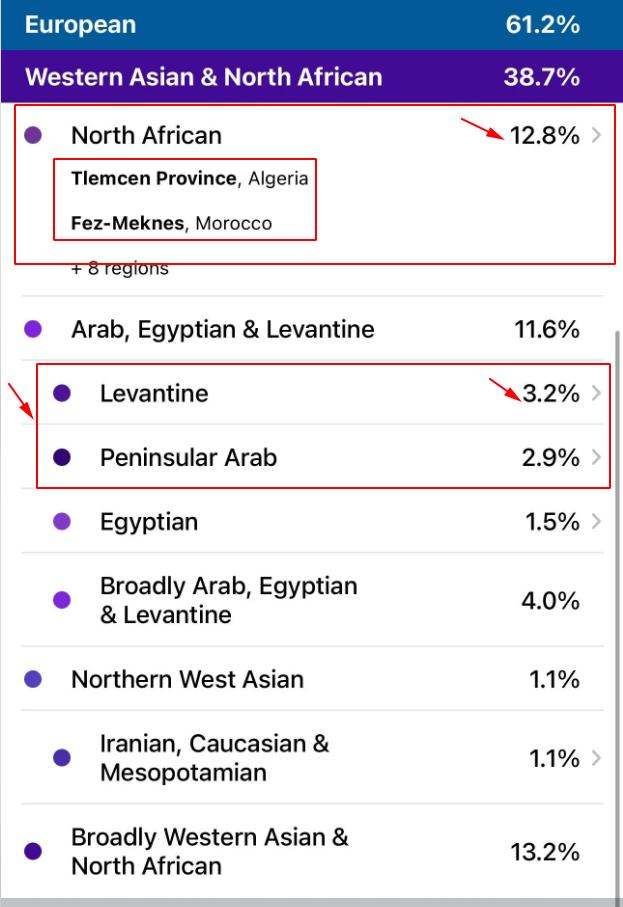Click the Peninsular Arab color dot

coord(62,458)
